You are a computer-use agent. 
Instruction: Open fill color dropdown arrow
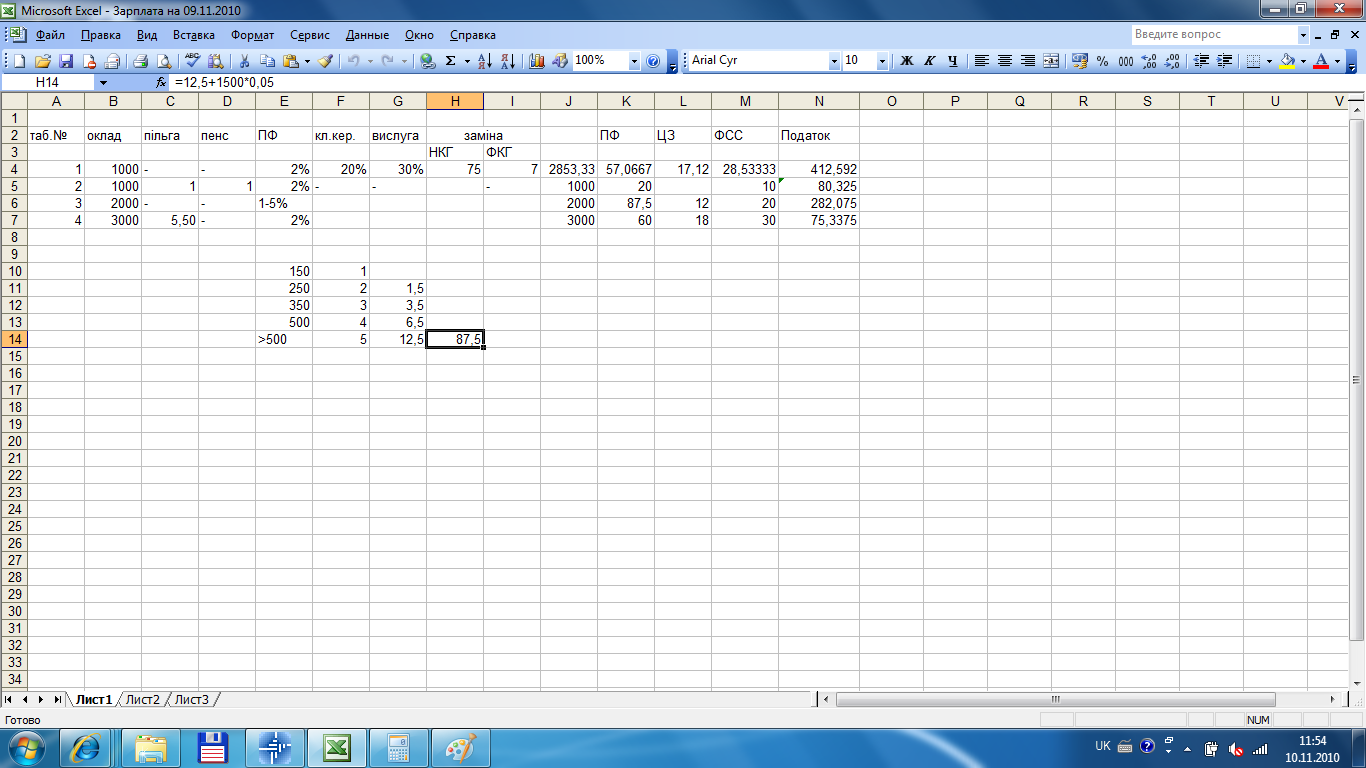(x=1304, y=61)
